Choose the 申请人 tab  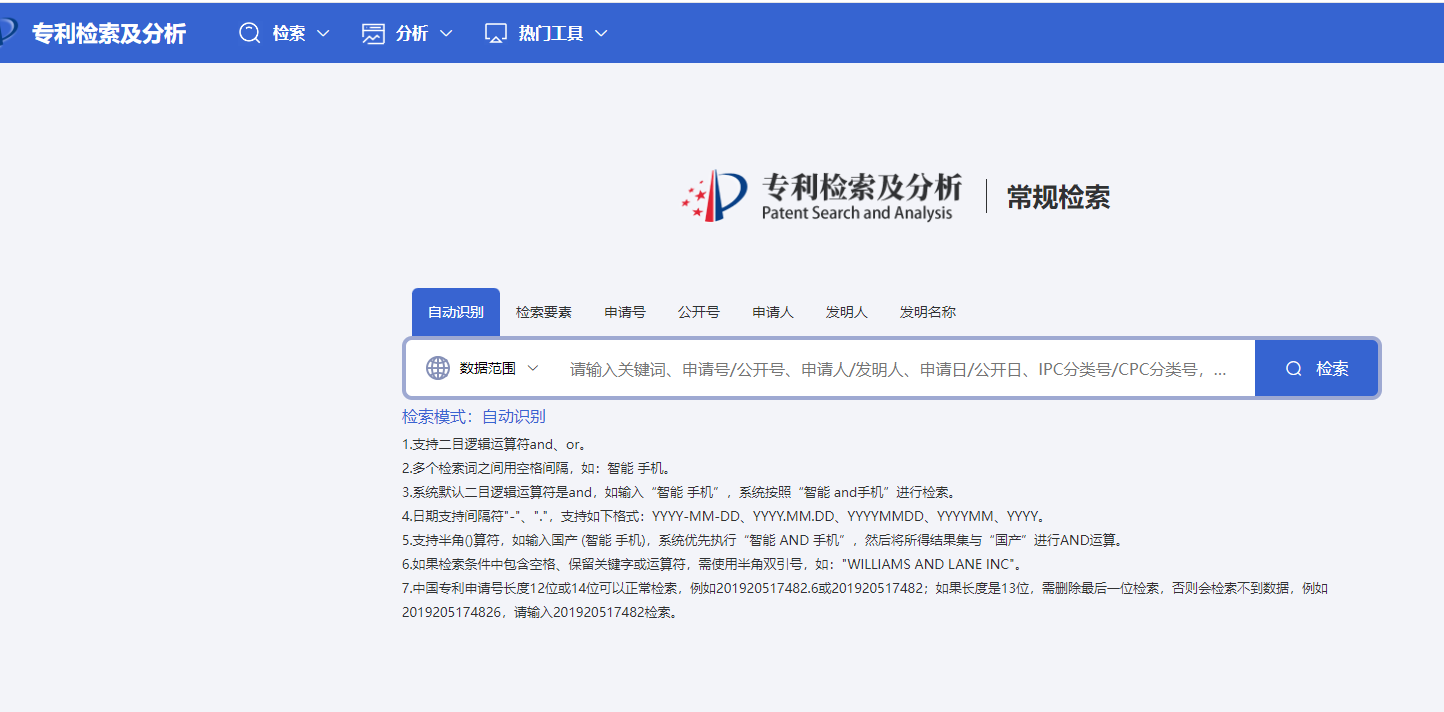[x=773, y=312]
